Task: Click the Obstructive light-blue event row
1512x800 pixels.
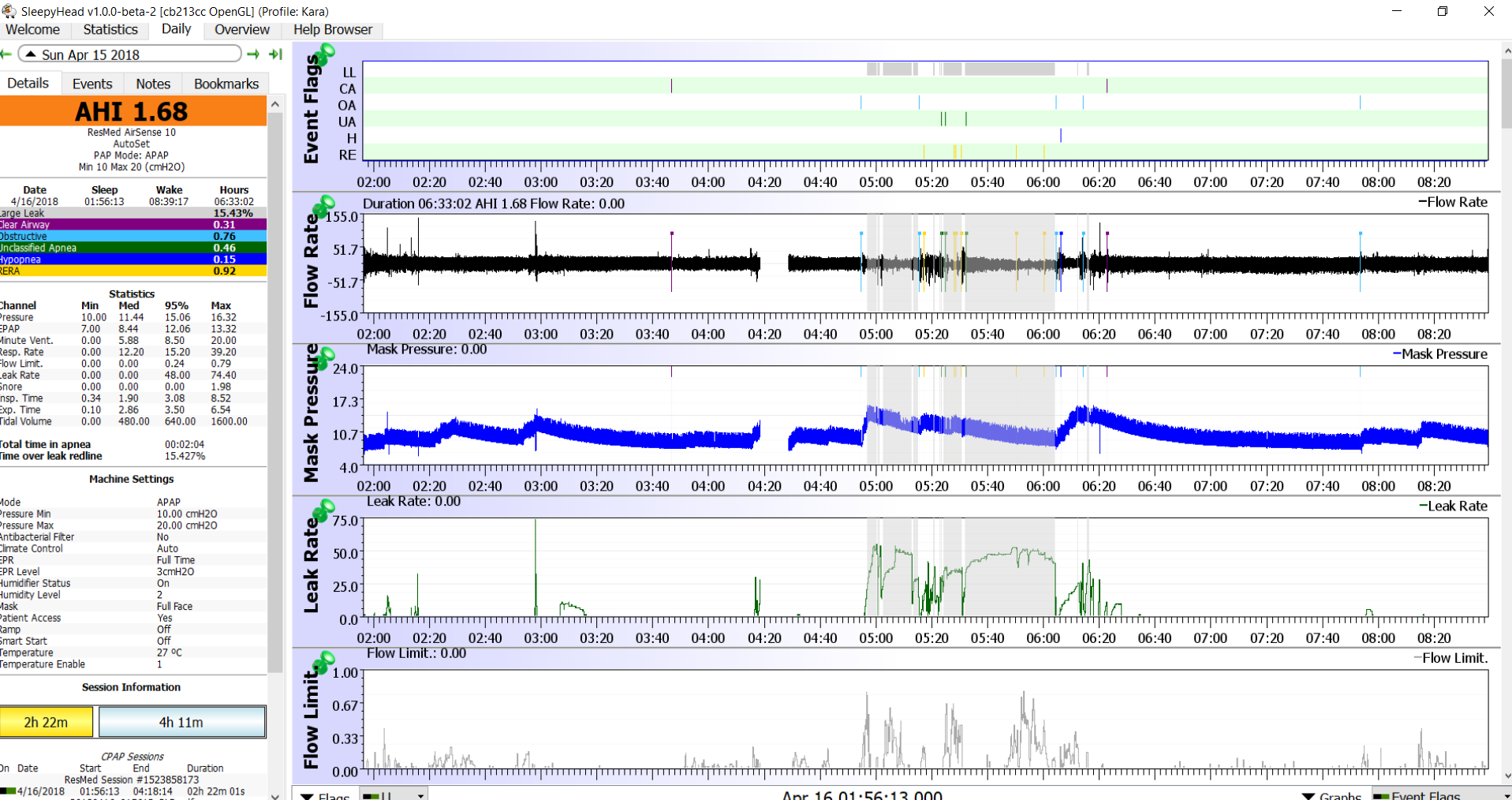Action: (x=133, y=236)
